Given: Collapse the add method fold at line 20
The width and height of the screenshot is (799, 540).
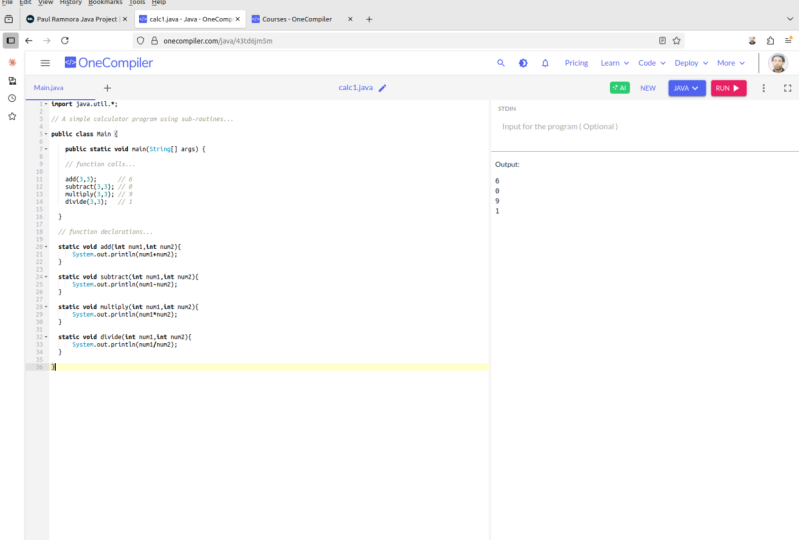Looking at the screenshot, I should 46,247.
